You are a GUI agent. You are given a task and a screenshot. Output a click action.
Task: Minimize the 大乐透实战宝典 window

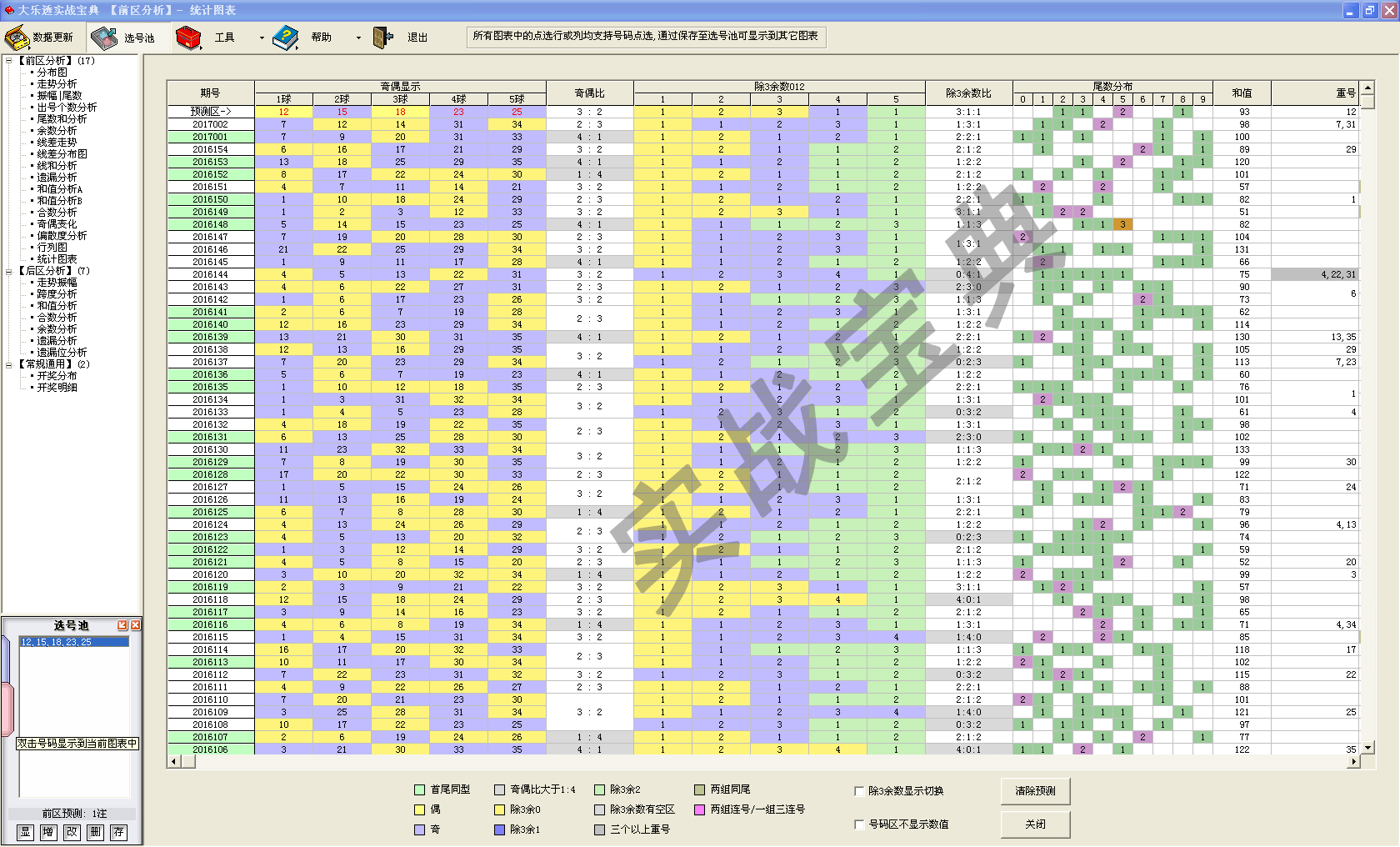[x=1351, y=10]
